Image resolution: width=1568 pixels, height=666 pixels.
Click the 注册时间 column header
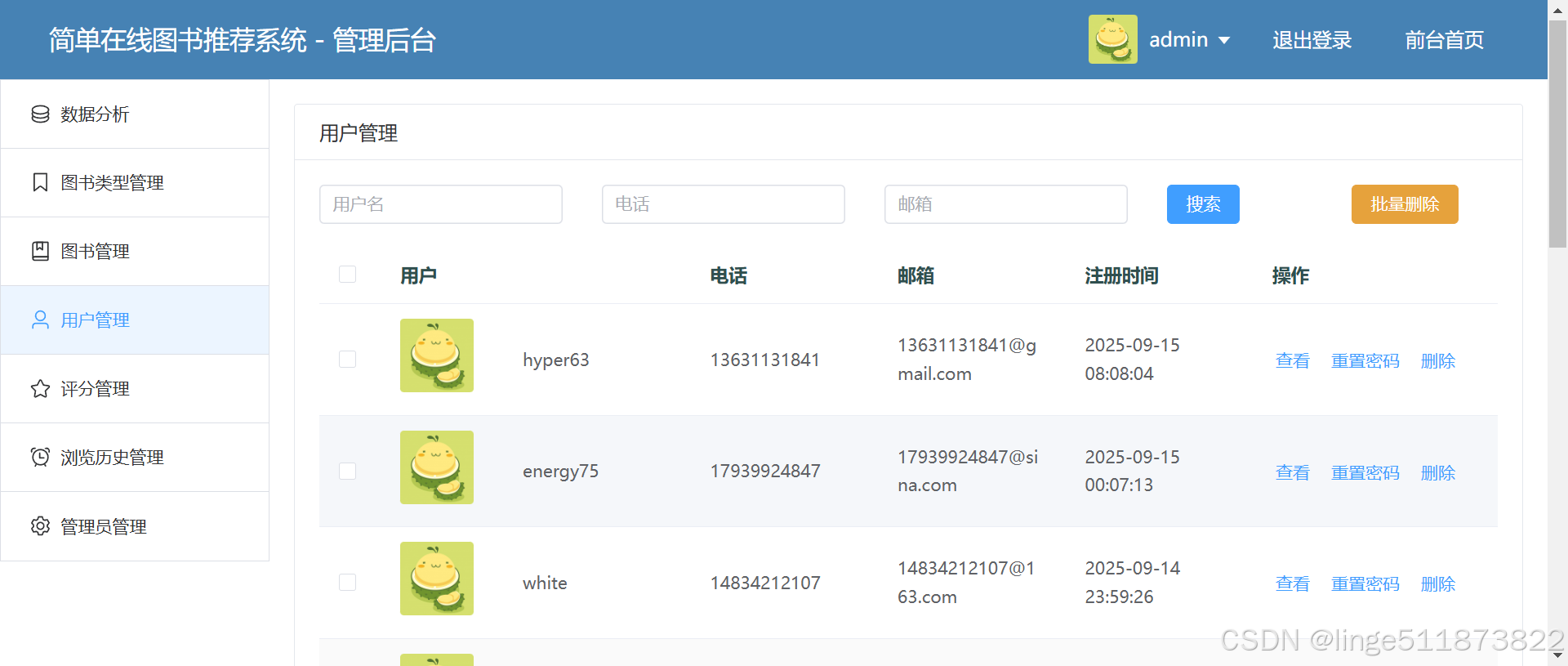1121,276
